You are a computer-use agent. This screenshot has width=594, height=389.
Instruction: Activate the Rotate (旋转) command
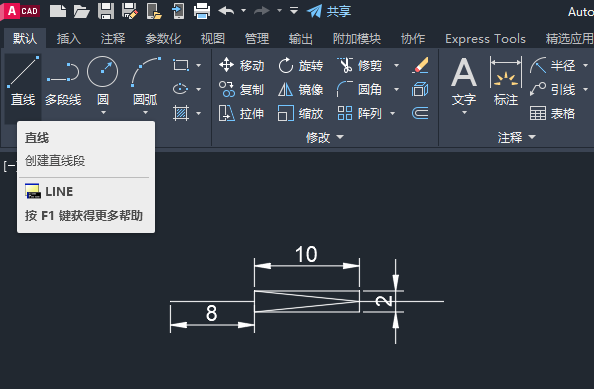tap(300, 66)
